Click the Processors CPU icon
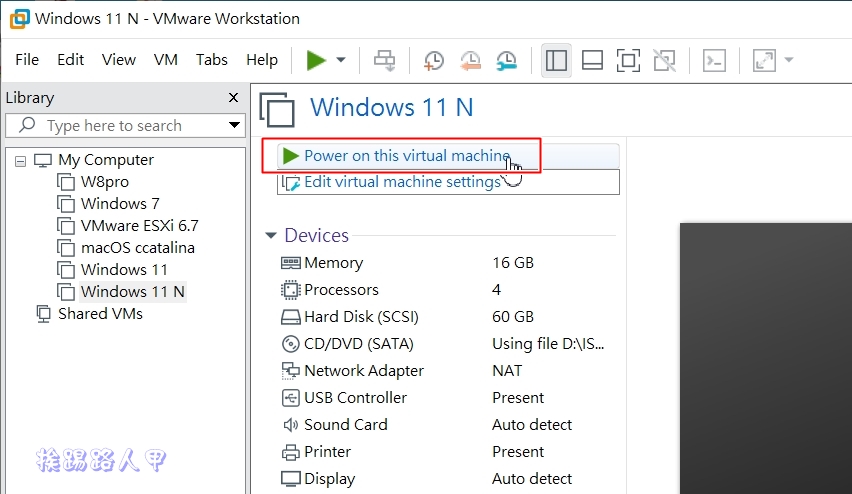This screenshot has width=852, height=494. pyautogui.click(x=291, y=290)
